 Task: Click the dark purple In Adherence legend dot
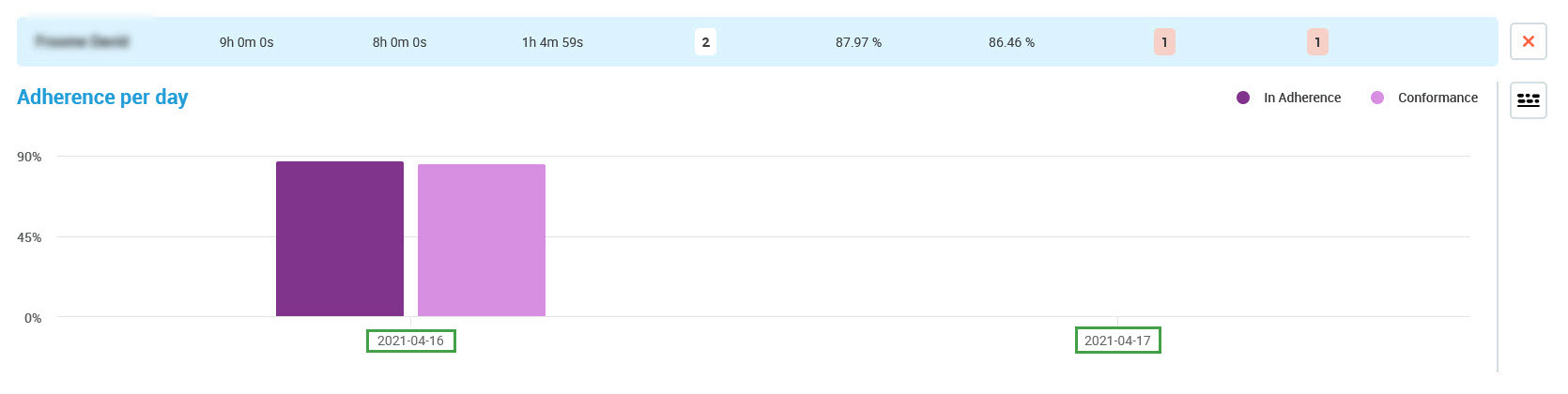tap(1243, 98)
